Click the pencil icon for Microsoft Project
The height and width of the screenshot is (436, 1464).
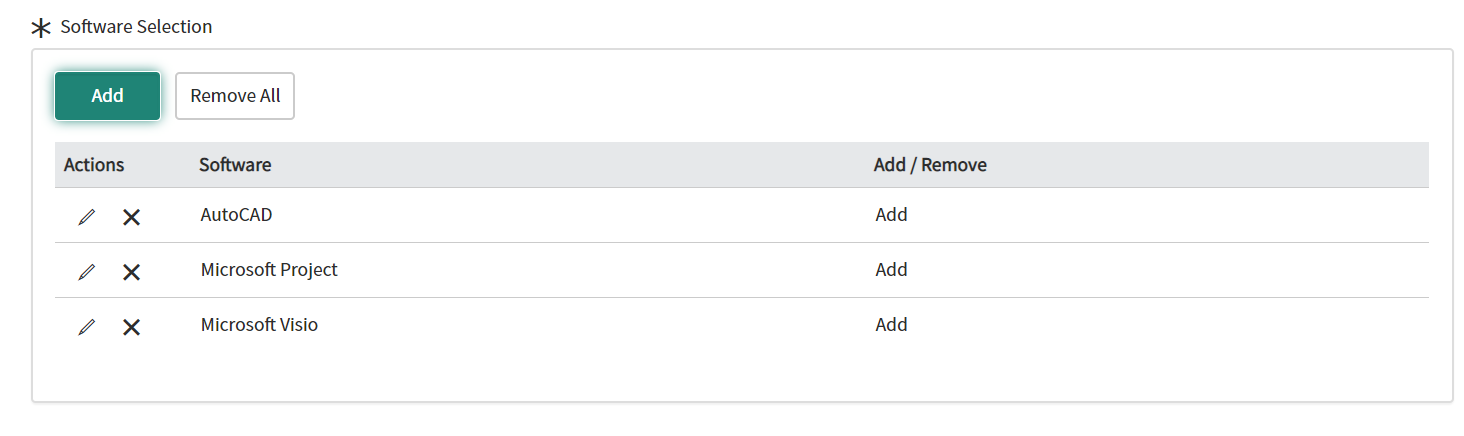[x=87, y=272]
